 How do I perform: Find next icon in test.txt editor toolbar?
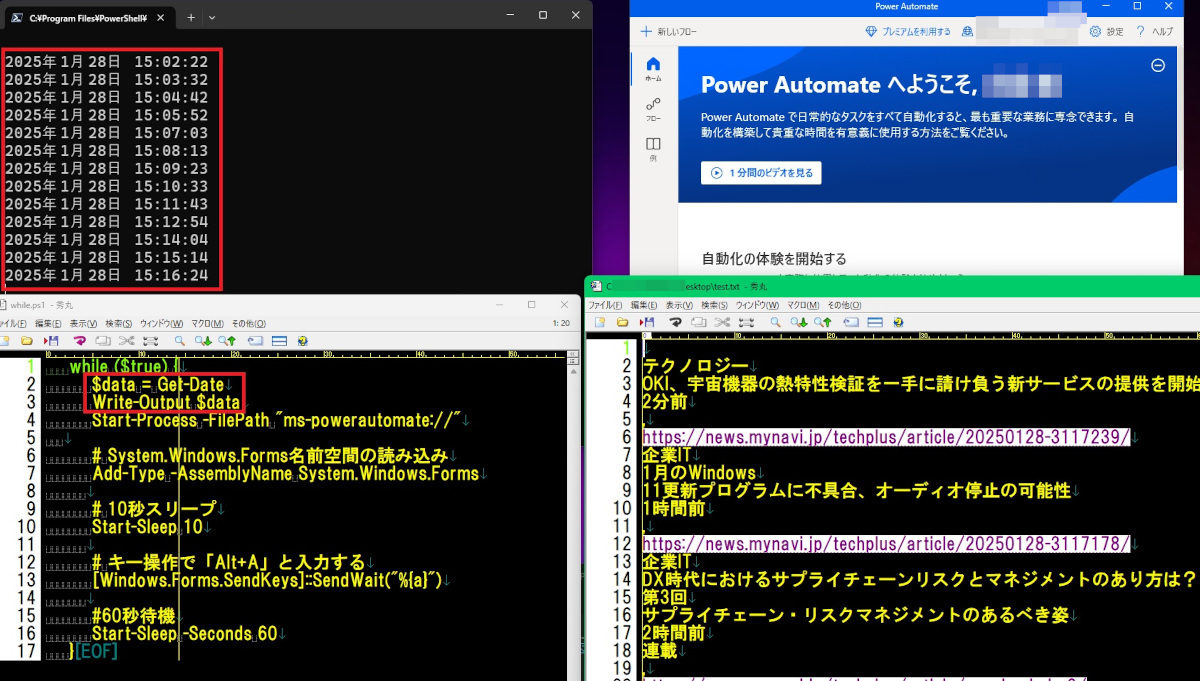(799, 322)
